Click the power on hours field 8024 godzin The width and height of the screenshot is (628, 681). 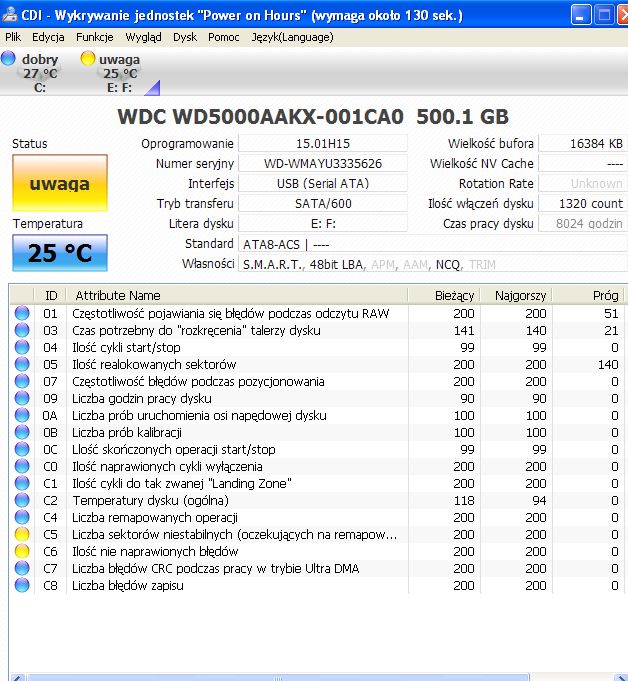point(583,223)
